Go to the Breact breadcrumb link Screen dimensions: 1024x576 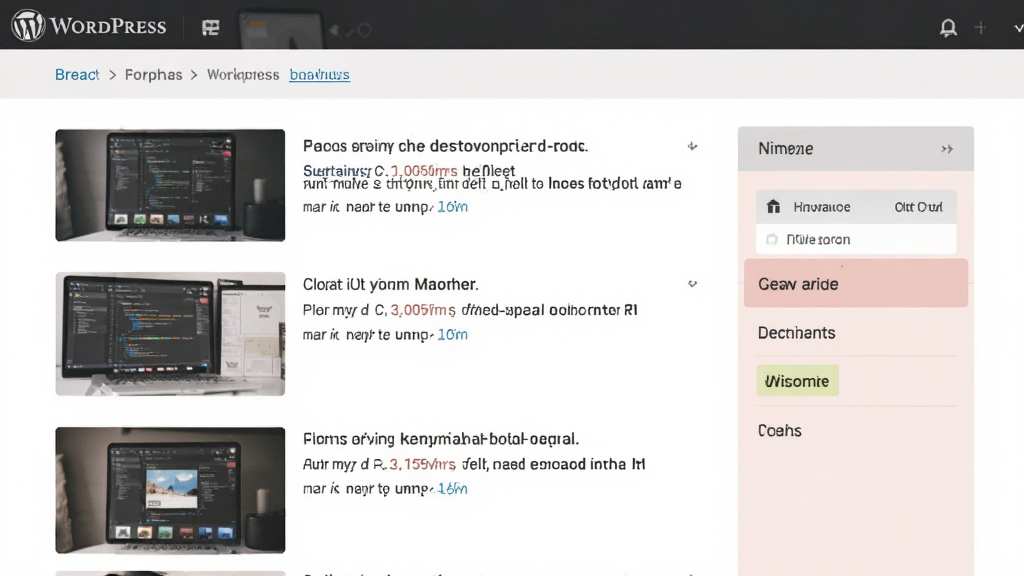tap(76, 74)
